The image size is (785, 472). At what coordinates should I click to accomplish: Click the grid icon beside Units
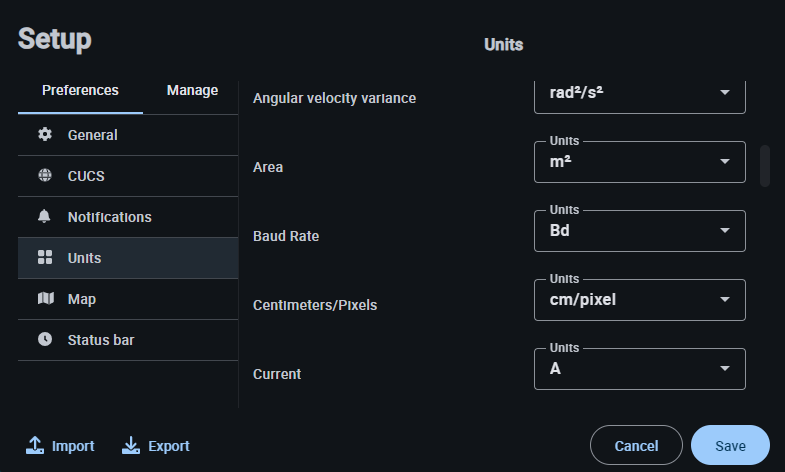tap(45, 258)
